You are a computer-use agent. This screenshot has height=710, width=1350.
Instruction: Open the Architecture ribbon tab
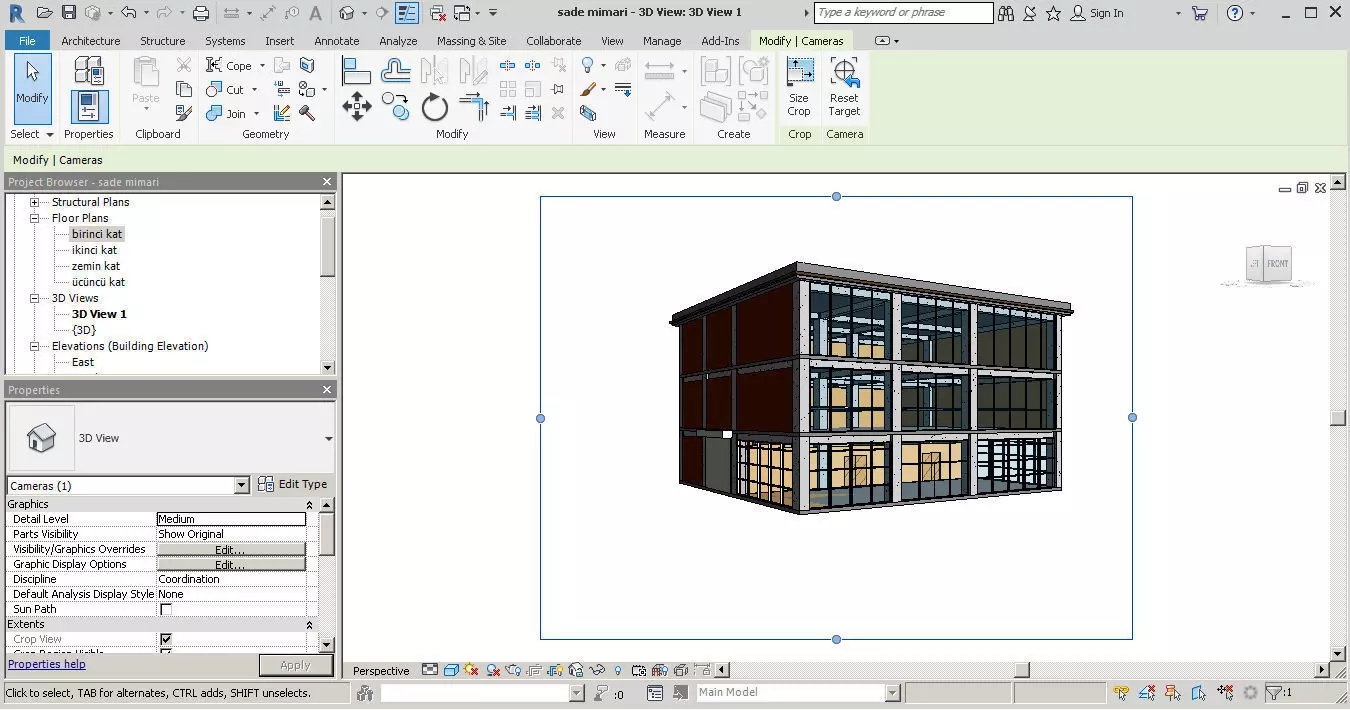(90, 41)
